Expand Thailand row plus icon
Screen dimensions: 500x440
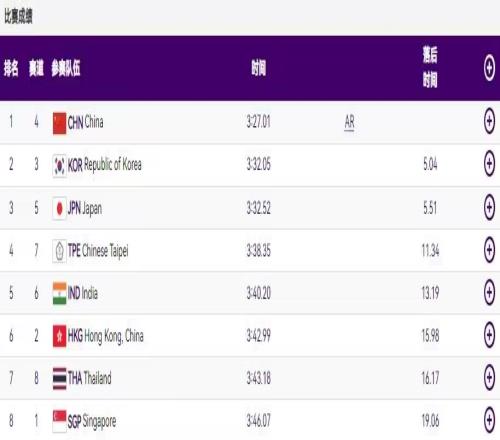[x=489, y=377]
